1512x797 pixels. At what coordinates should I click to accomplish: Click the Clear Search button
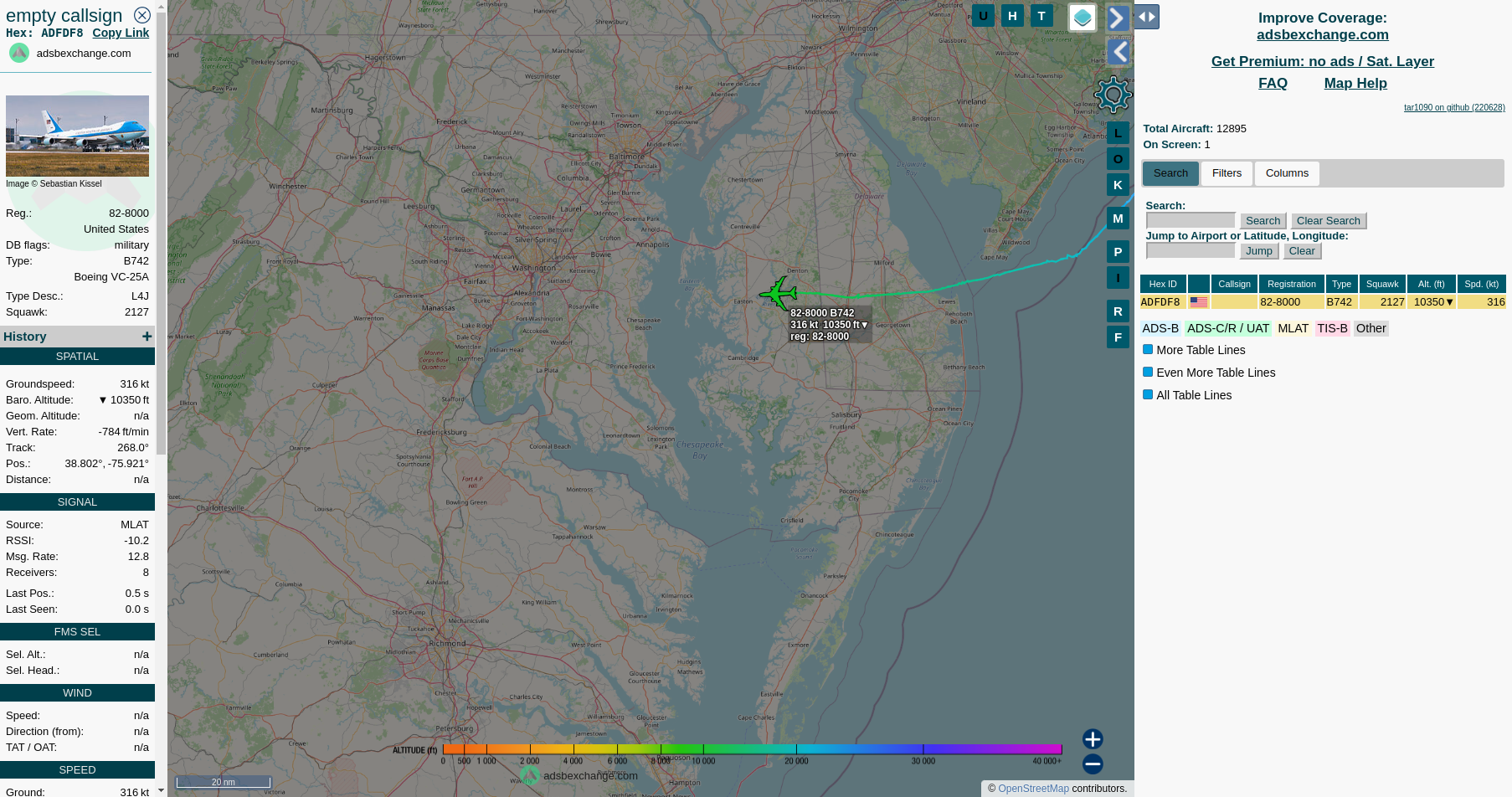tap(1328, 221)
